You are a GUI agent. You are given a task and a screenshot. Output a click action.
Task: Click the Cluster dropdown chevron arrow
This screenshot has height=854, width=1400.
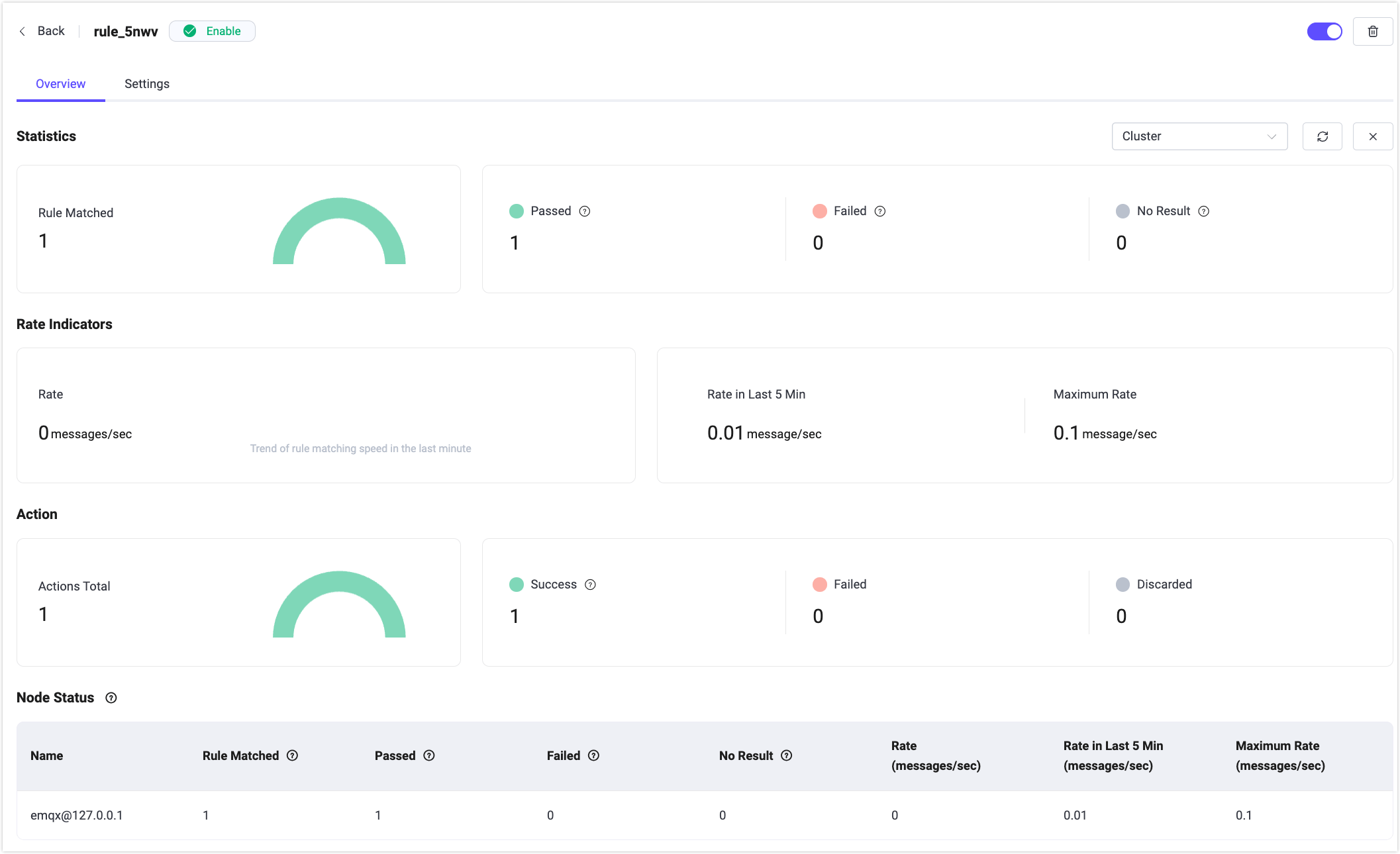(x=1271, y=136)
